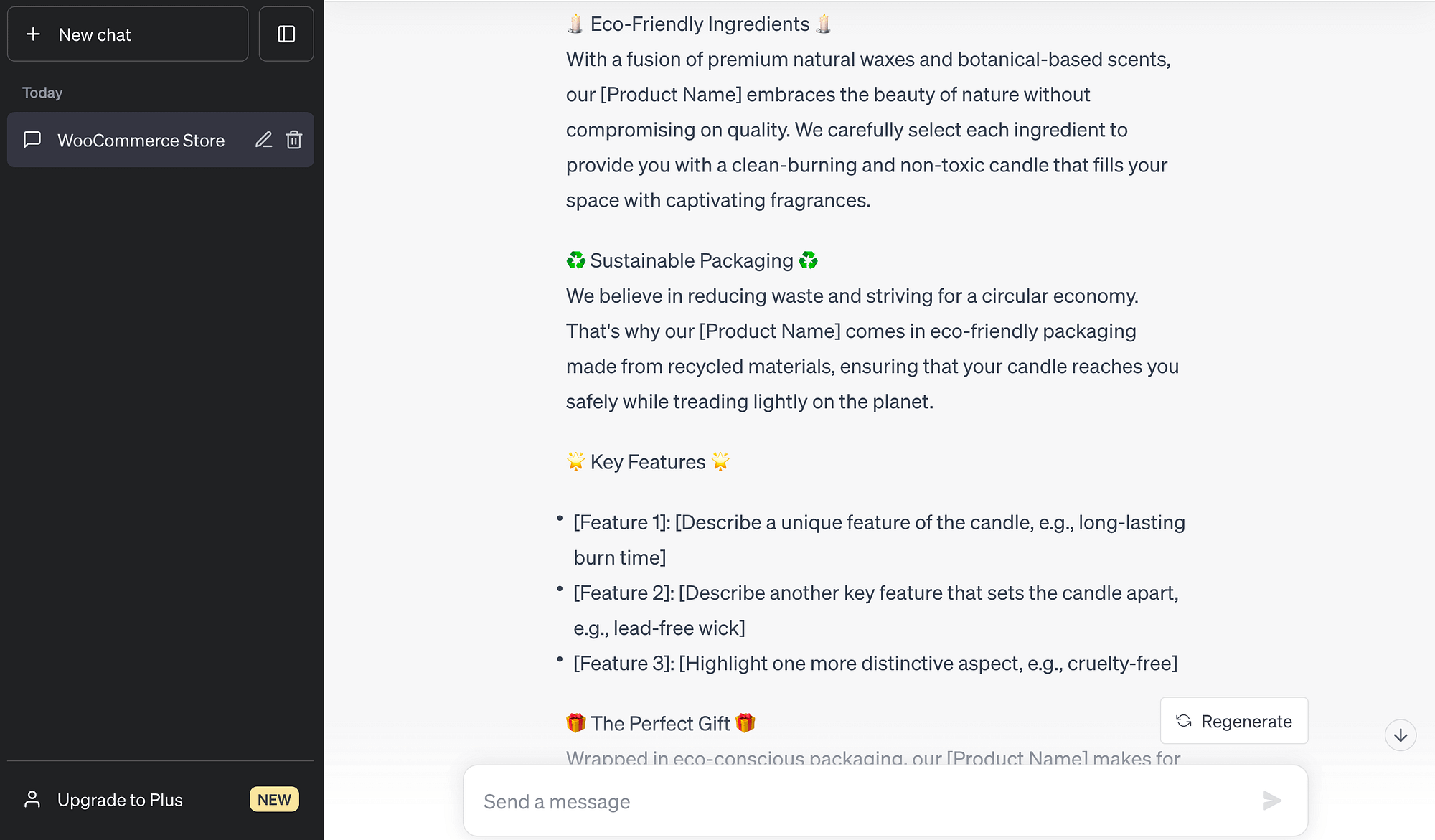The image size is (1435, 840).
Task: Toggle sustainable packaging section expand
Action: coord(690,260)
